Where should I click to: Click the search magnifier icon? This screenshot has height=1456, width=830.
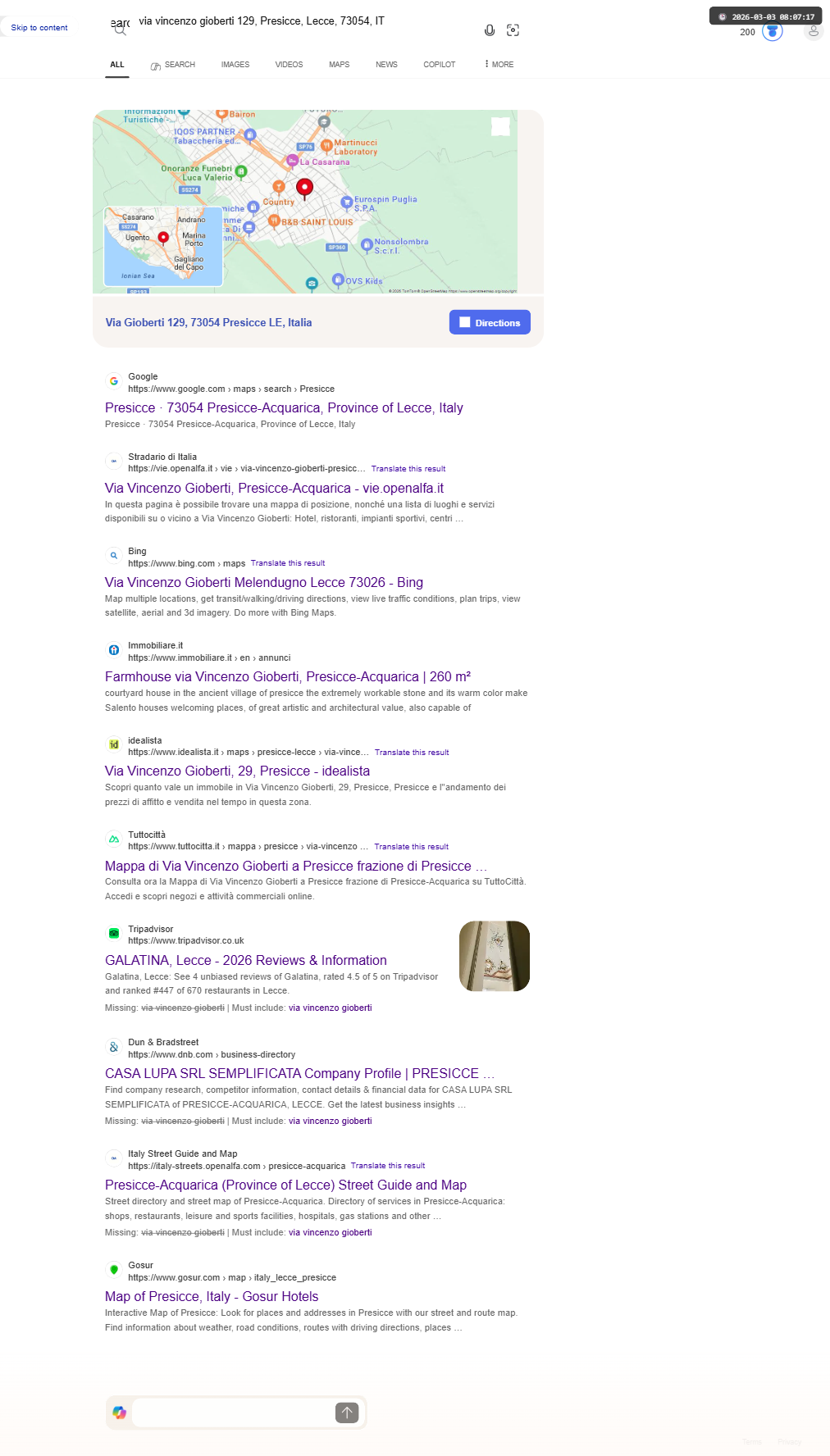pos(121,30)
